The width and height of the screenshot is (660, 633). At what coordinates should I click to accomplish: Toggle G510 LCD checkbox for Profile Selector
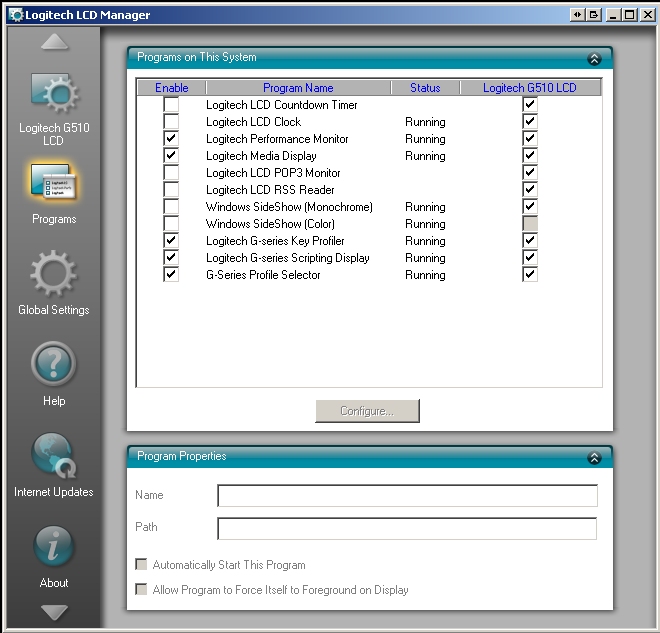(x=530, y=274)
